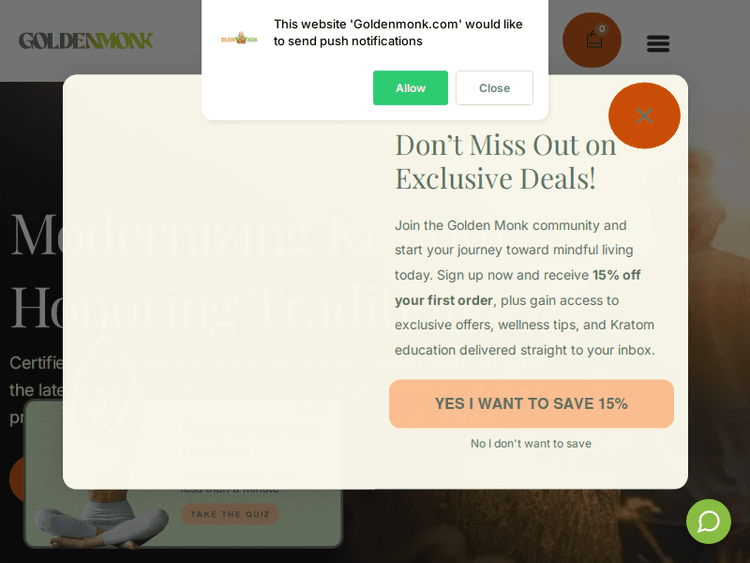
Task: Click the GoldenMonk header logo
Action: (86, 41)
